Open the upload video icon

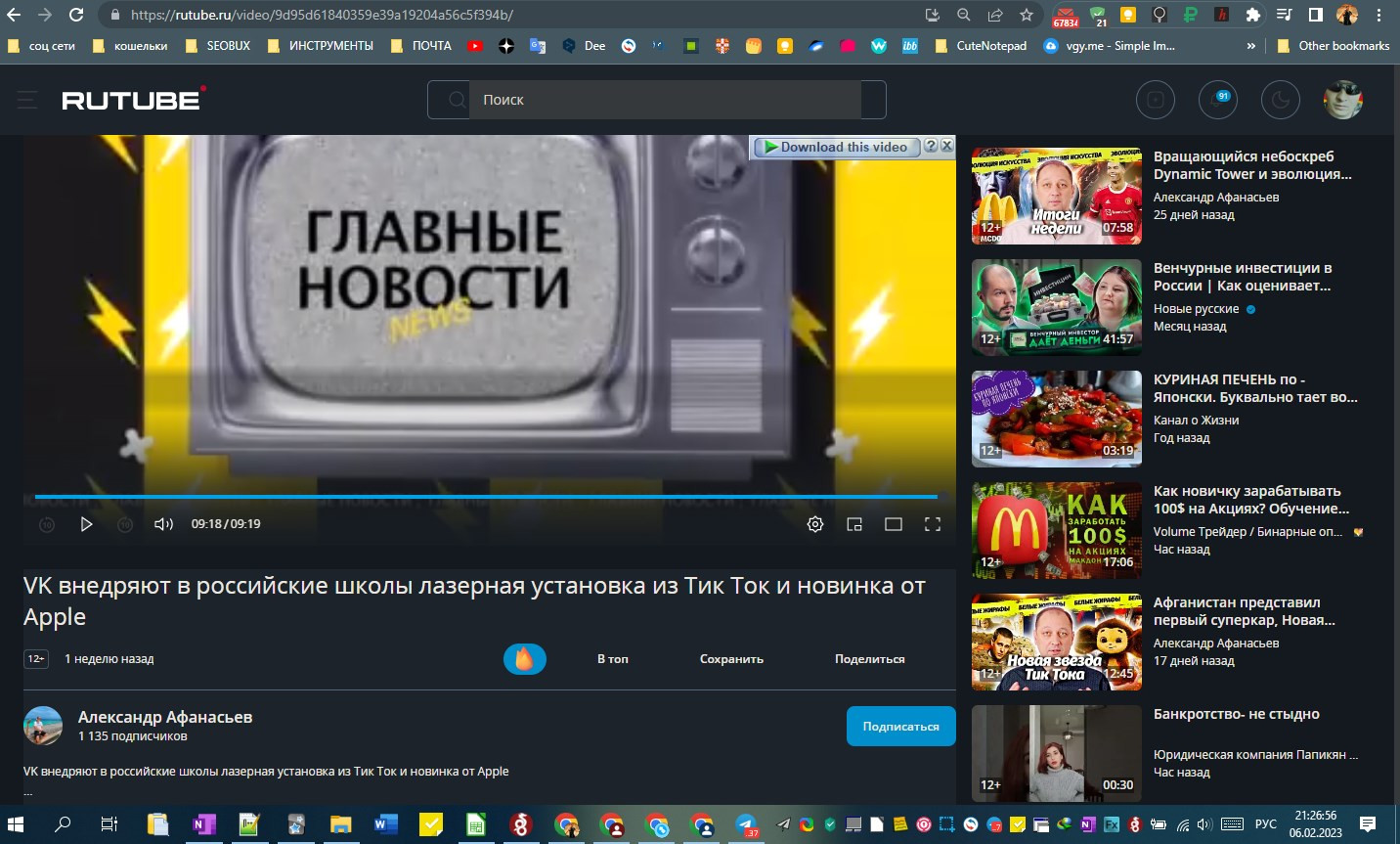click(x=1156, y=100)
